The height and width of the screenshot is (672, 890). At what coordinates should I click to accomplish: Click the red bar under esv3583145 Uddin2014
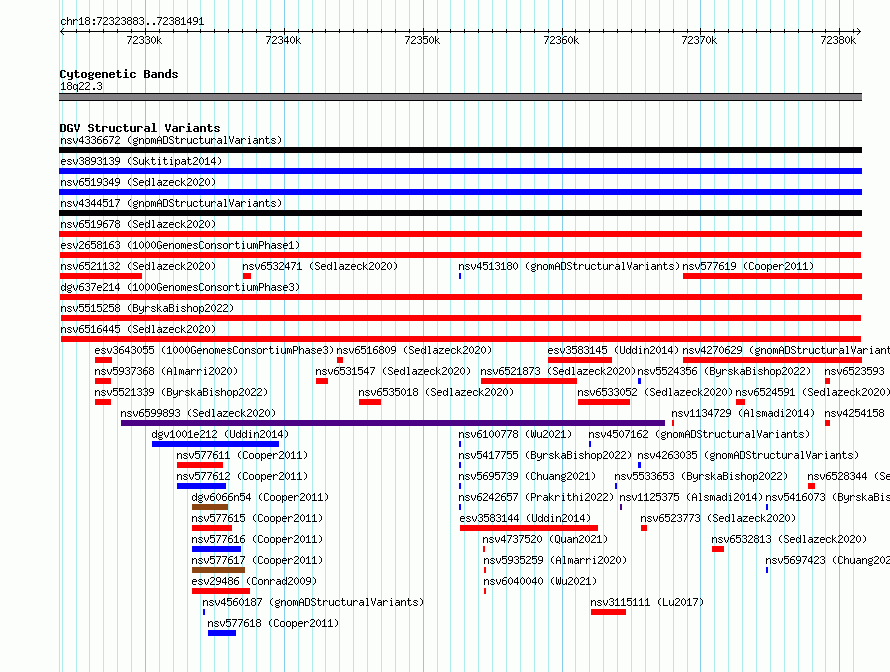(x=580, y=360)
